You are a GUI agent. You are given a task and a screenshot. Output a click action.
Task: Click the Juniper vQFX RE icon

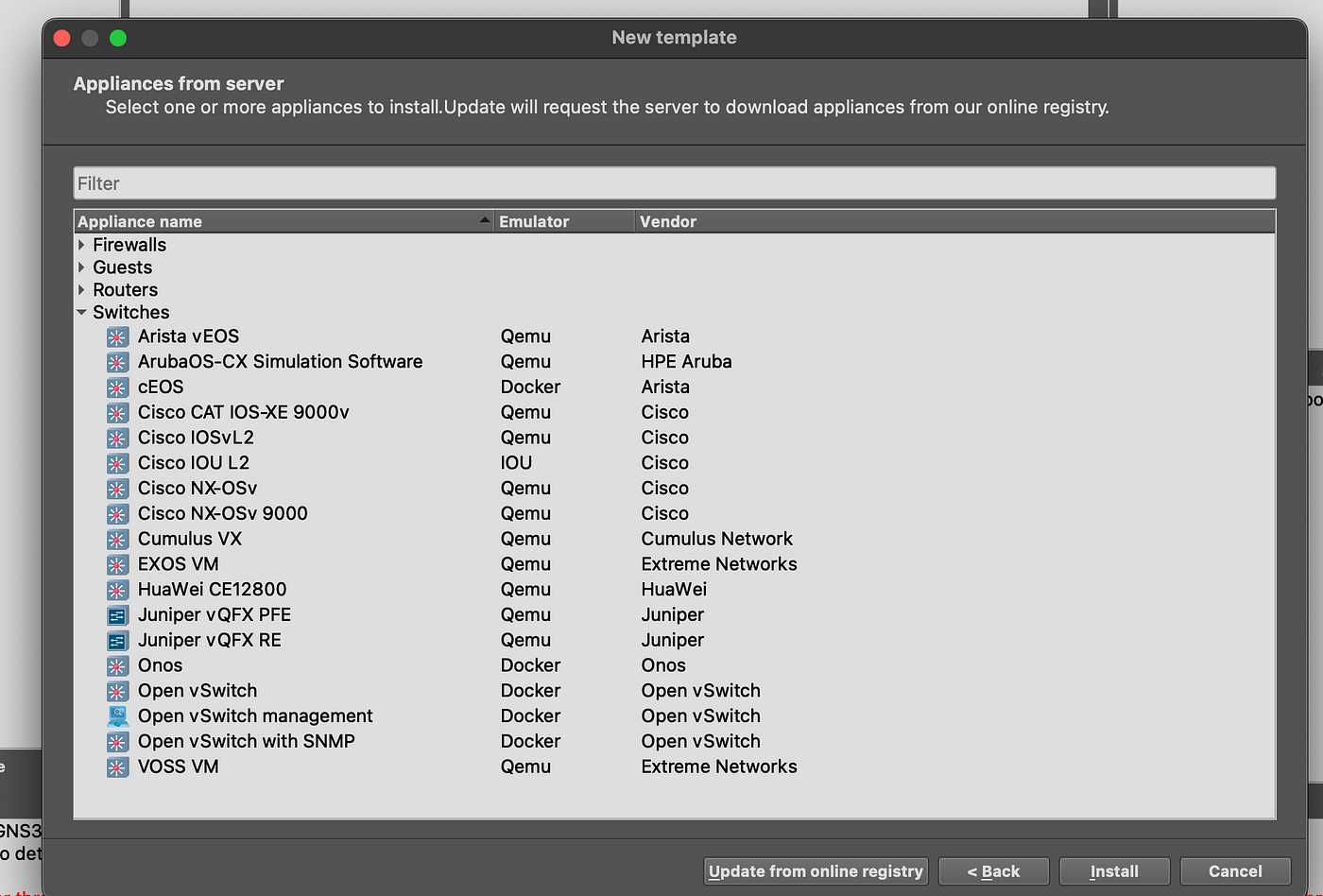tap(117, 641)
